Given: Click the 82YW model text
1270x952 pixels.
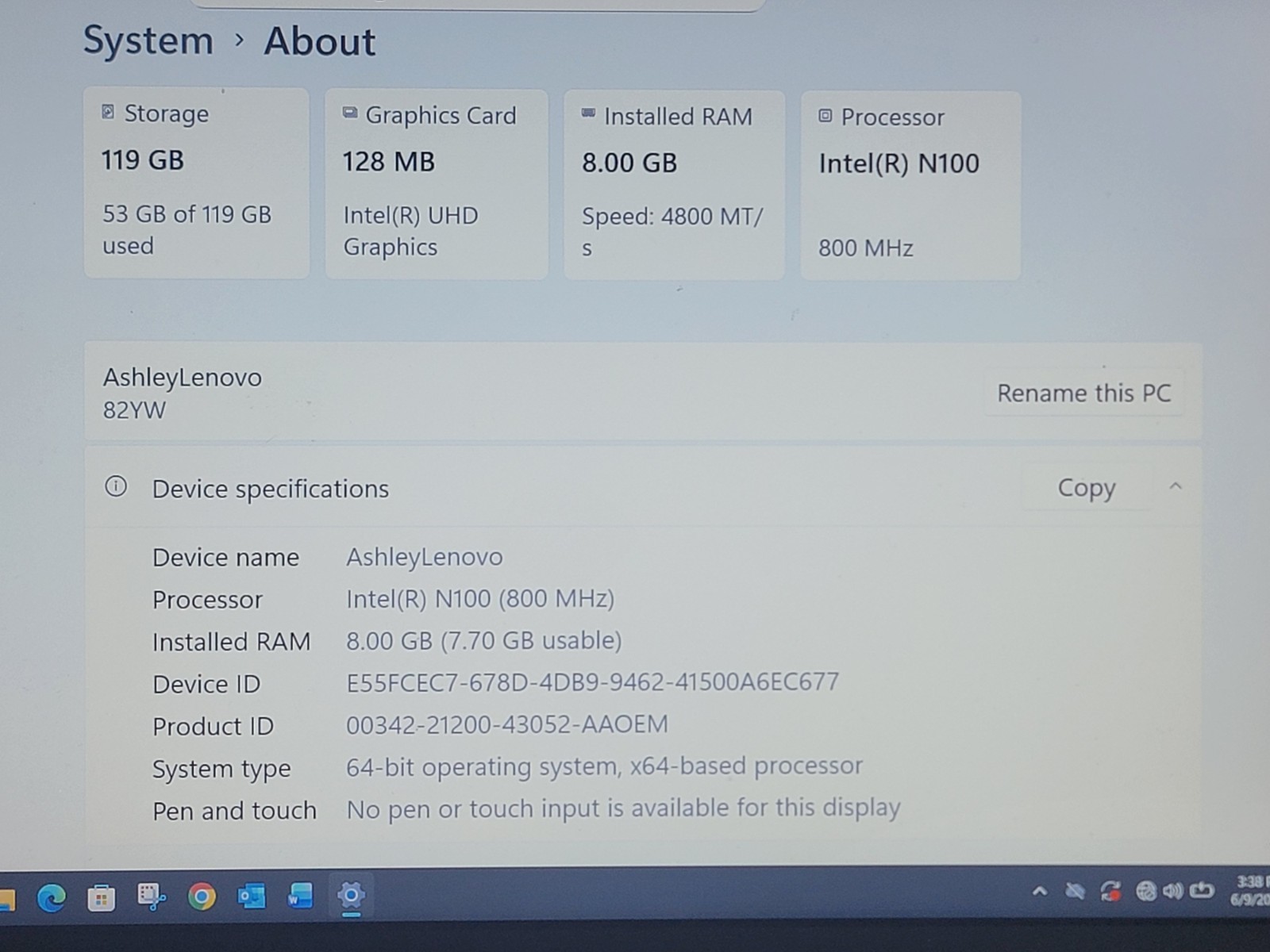Looking at the screenshot, I should click(x=134, y=410).
